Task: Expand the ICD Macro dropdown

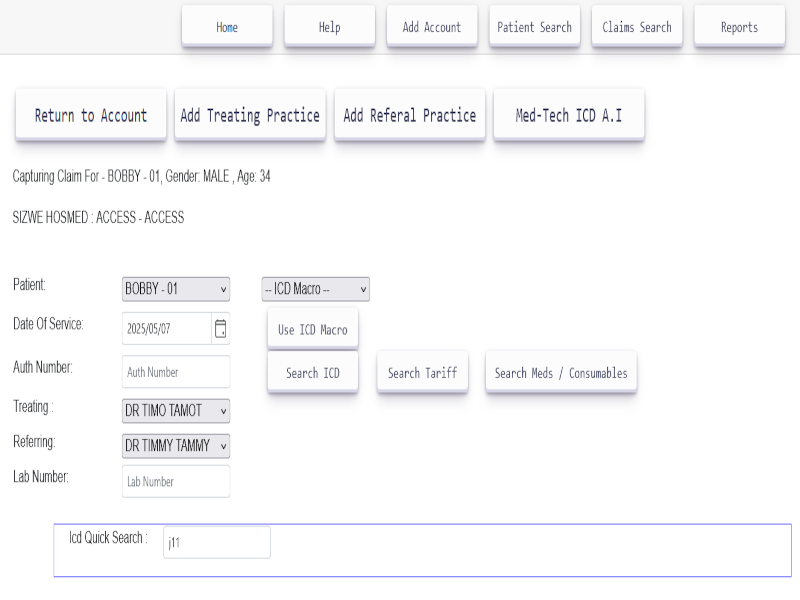Action: click(x=315, y=289)
